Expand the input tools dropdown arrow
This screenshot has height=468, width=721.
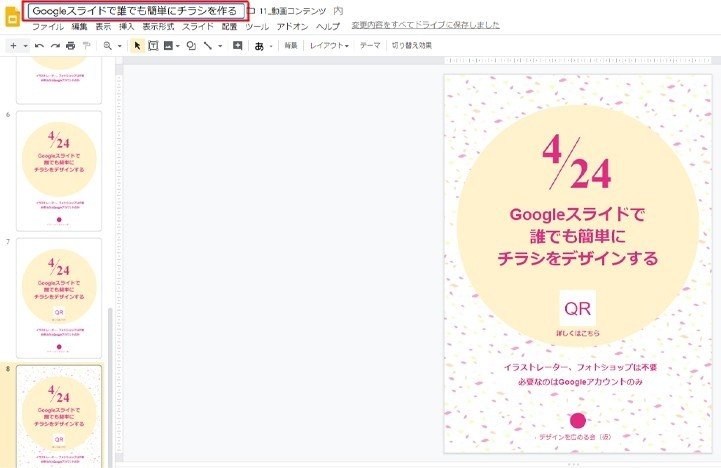(x=271, y=46)
